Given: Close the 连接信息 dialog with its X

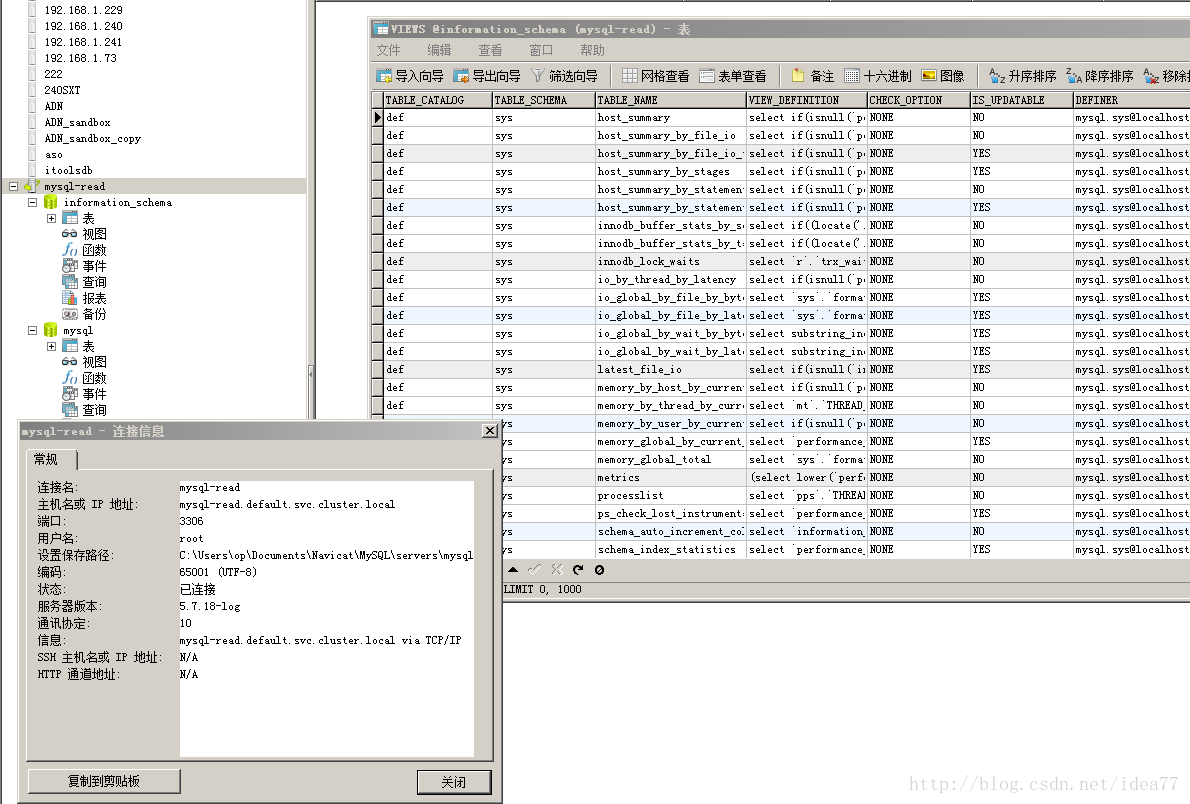Looking at the screenshot, I should (x=490, y=430).
